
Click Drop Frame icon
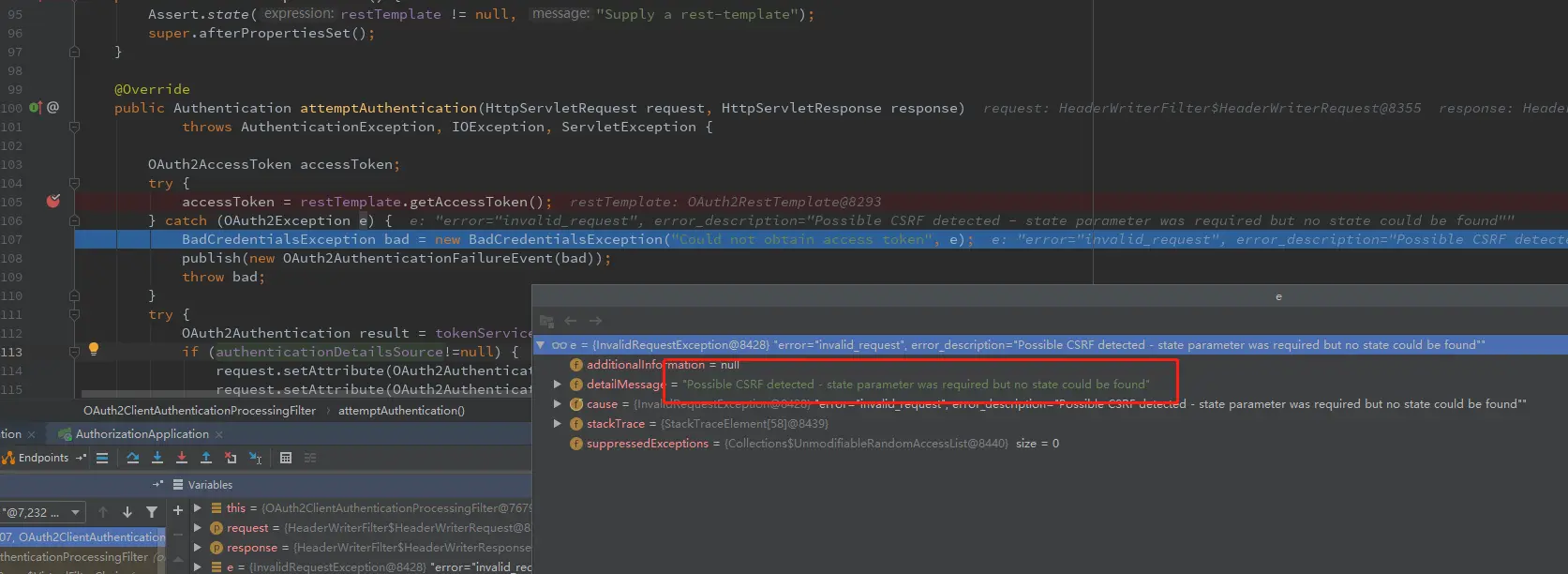tap(231, 458)
